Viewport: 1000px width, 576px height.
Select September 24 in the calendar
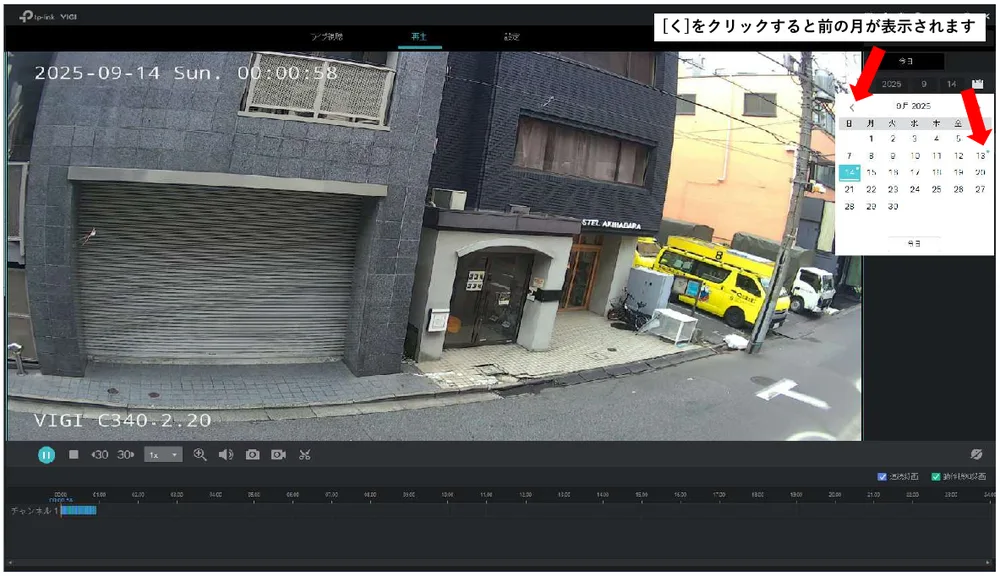coord(915,189)
